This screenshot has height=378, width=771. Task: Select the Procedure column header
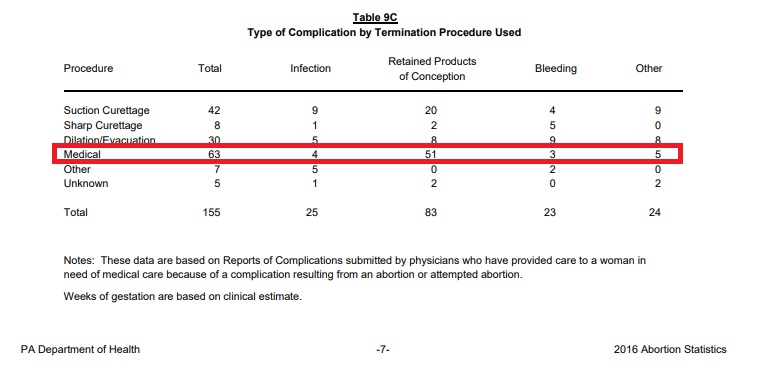click(x=89, y=68)
